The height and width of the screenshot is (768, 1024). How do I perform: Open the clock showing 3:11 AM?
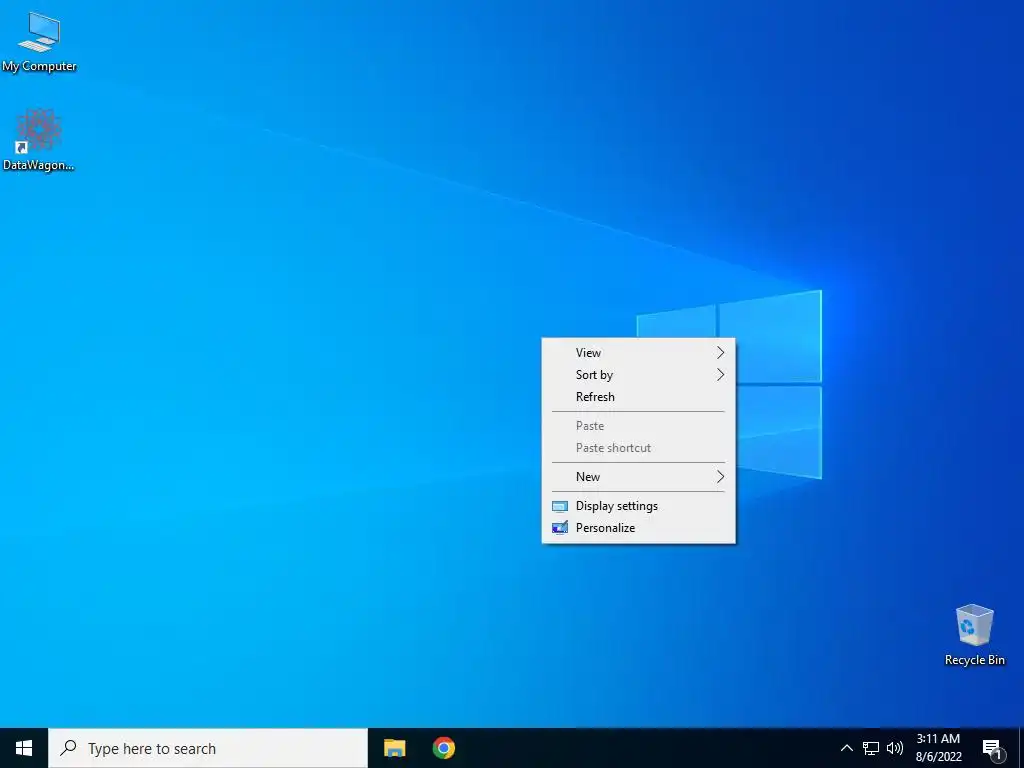point(938,748)
